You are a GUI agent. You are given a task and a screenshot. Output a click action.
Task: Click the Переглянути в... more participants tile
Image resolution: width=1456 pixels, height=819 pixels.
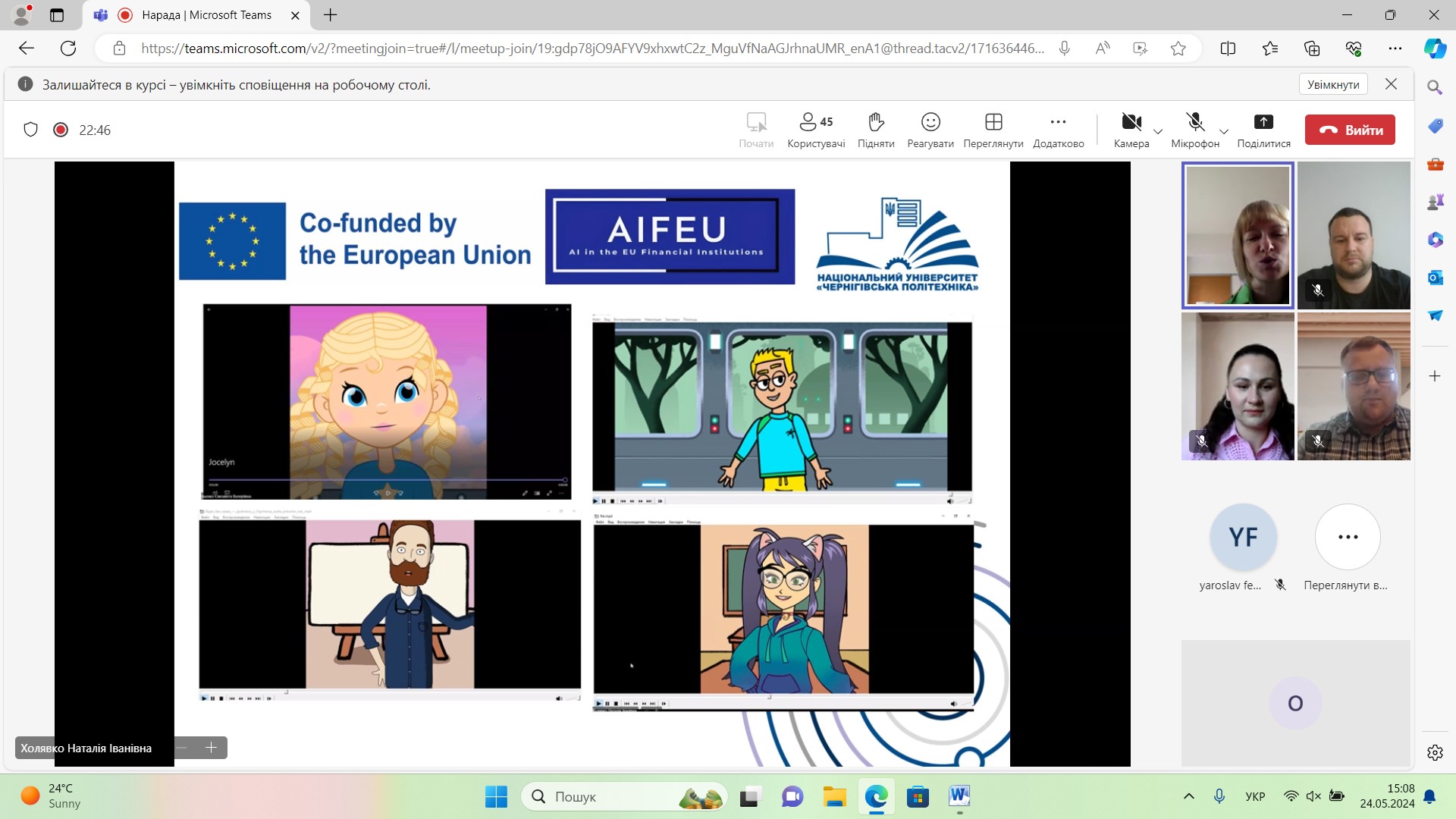click(x=1348, y=537)
